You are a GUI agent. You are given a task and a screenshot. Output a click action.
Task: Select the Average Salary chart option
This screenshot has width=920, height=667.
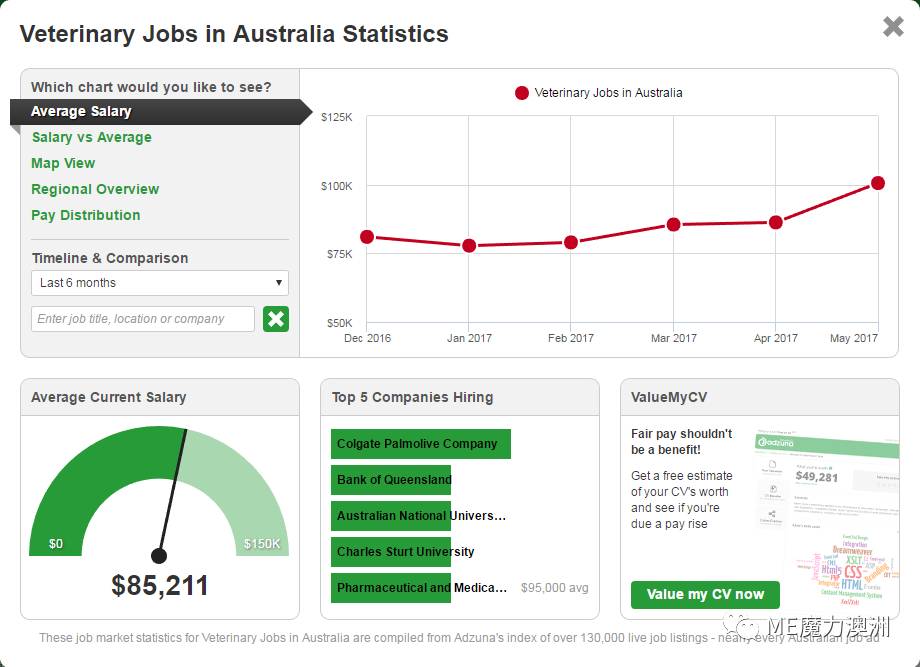(x=161, y=111)
